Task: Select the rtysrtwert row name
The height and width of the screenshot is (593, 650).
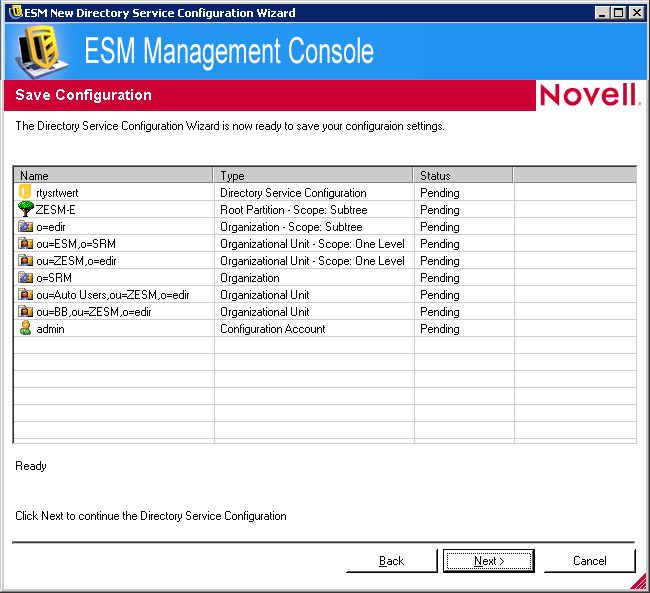Action: [57, 193]
